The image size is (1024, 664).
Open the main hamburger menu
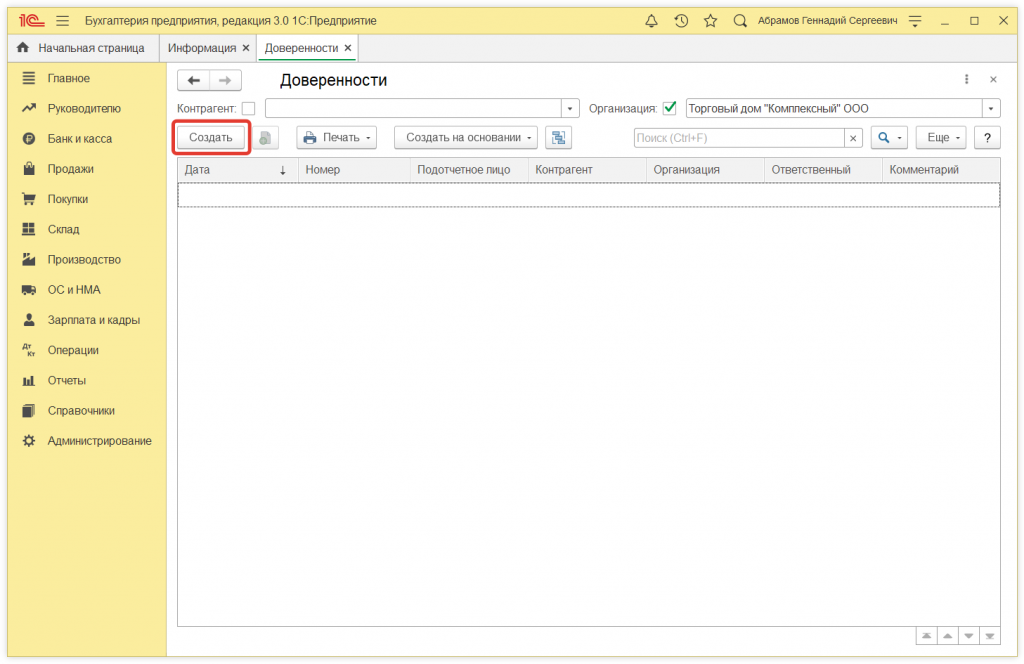point(63,20)
